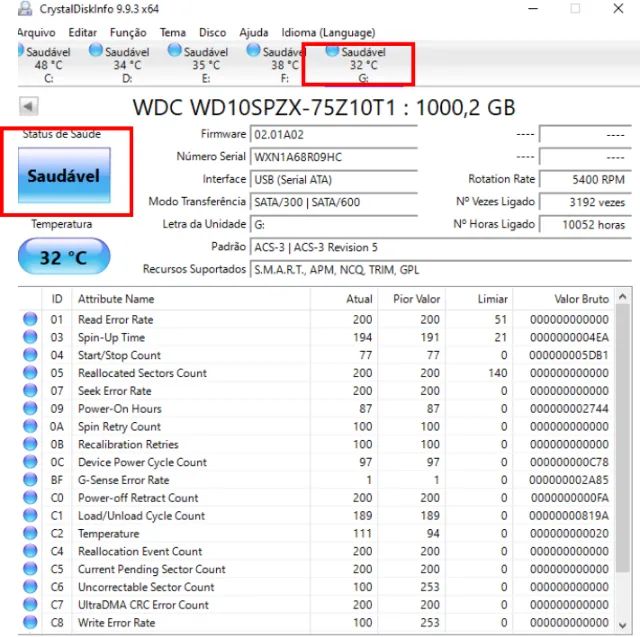Click the supported features field S.M.A.R.T., APM

[x=440, y=269]
